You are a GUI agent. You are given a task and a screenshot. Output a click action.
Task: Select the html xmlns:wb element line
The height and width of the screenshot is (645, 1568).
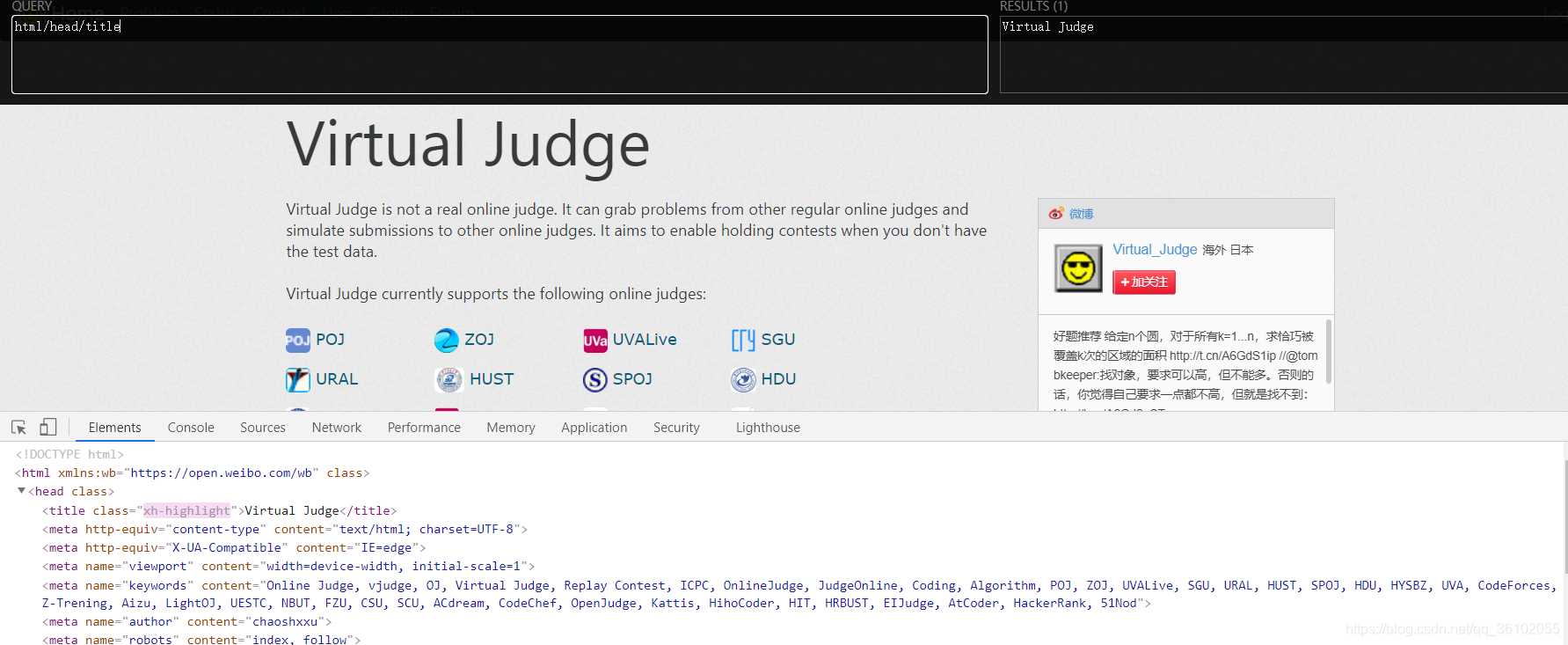[x=193, y=473]
